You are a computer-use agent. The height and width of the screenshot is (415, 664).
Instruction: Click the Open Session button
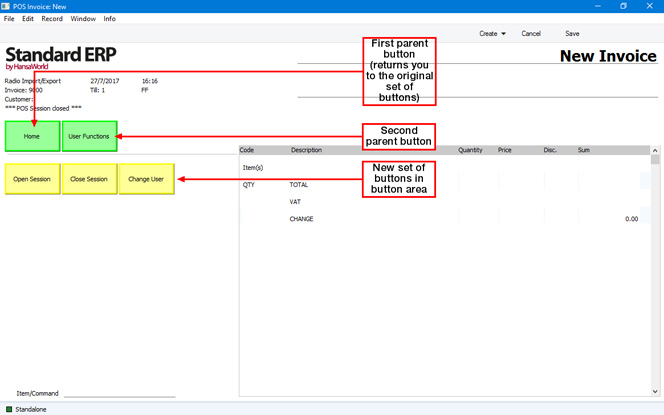tap(32, 179)
